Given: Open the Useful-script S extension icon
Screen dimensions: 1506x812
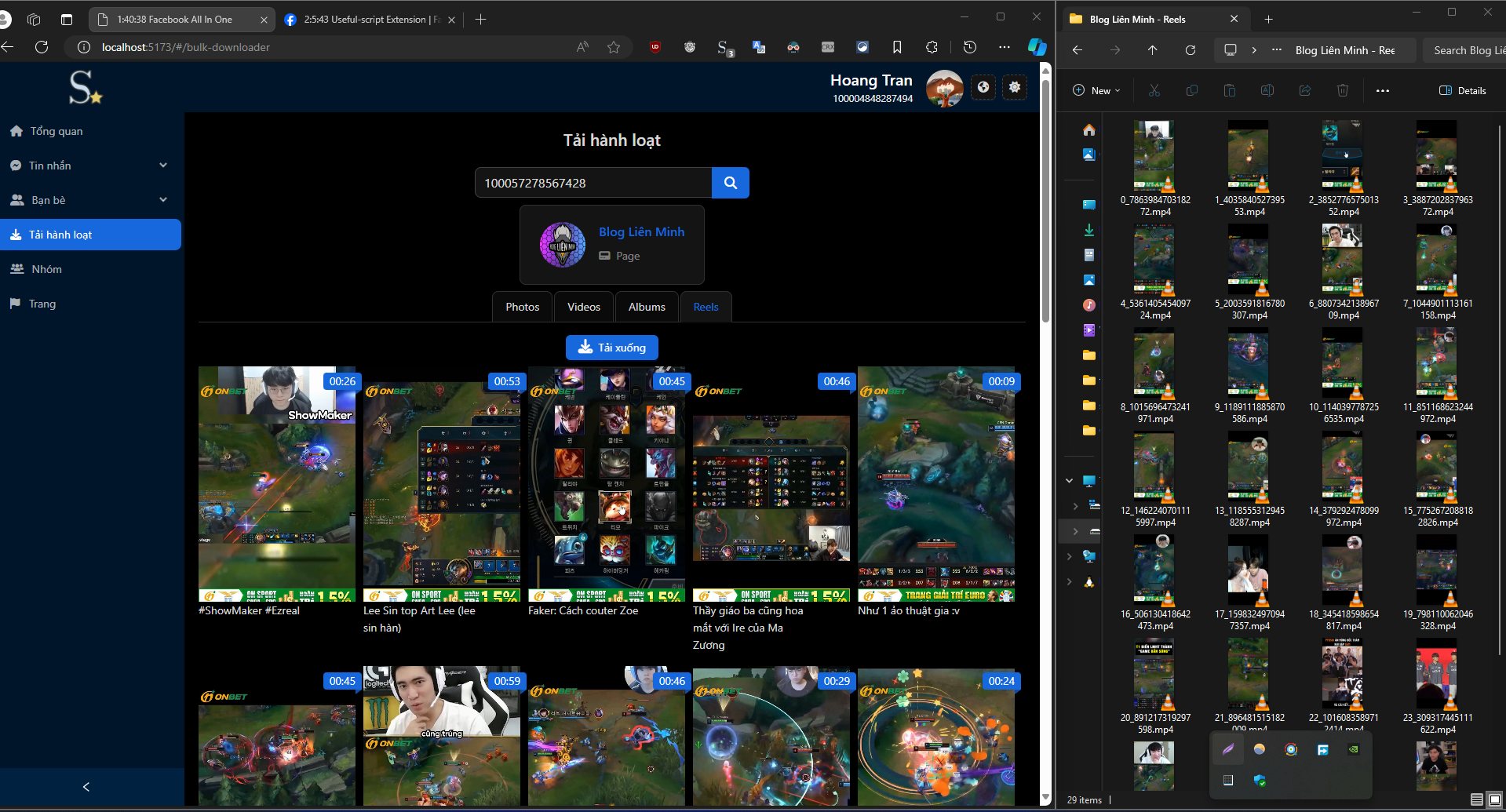Looking at the screenshot, I should click(x=725, y=48).
